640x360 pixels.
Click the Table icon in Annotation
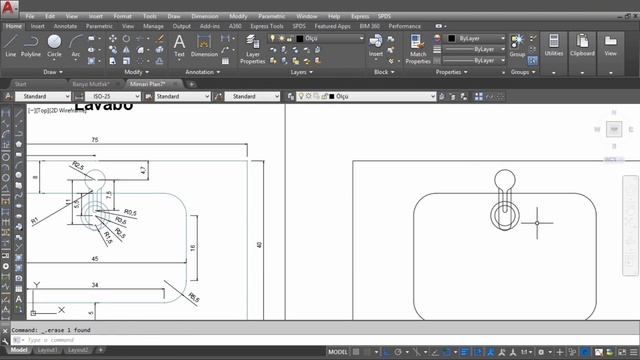(x=225, y=61)
